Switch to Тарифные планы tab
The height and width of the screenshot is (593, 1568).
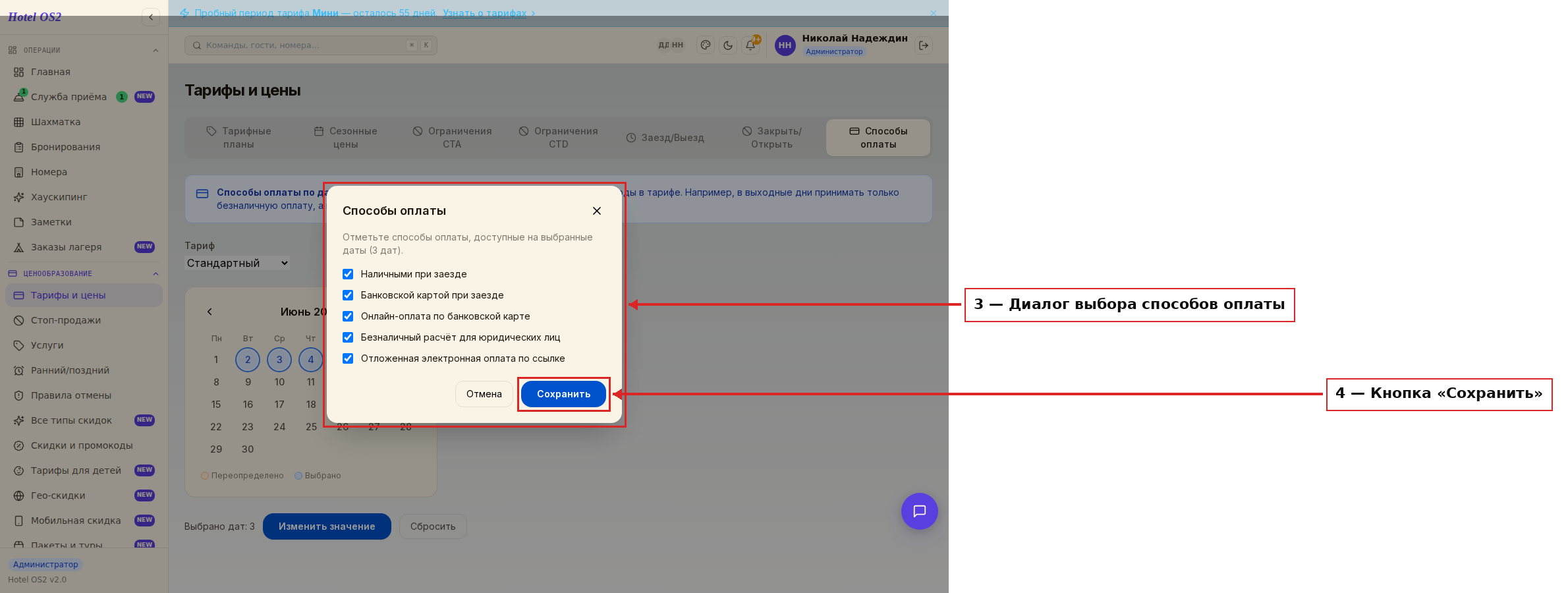coord(238,138)
